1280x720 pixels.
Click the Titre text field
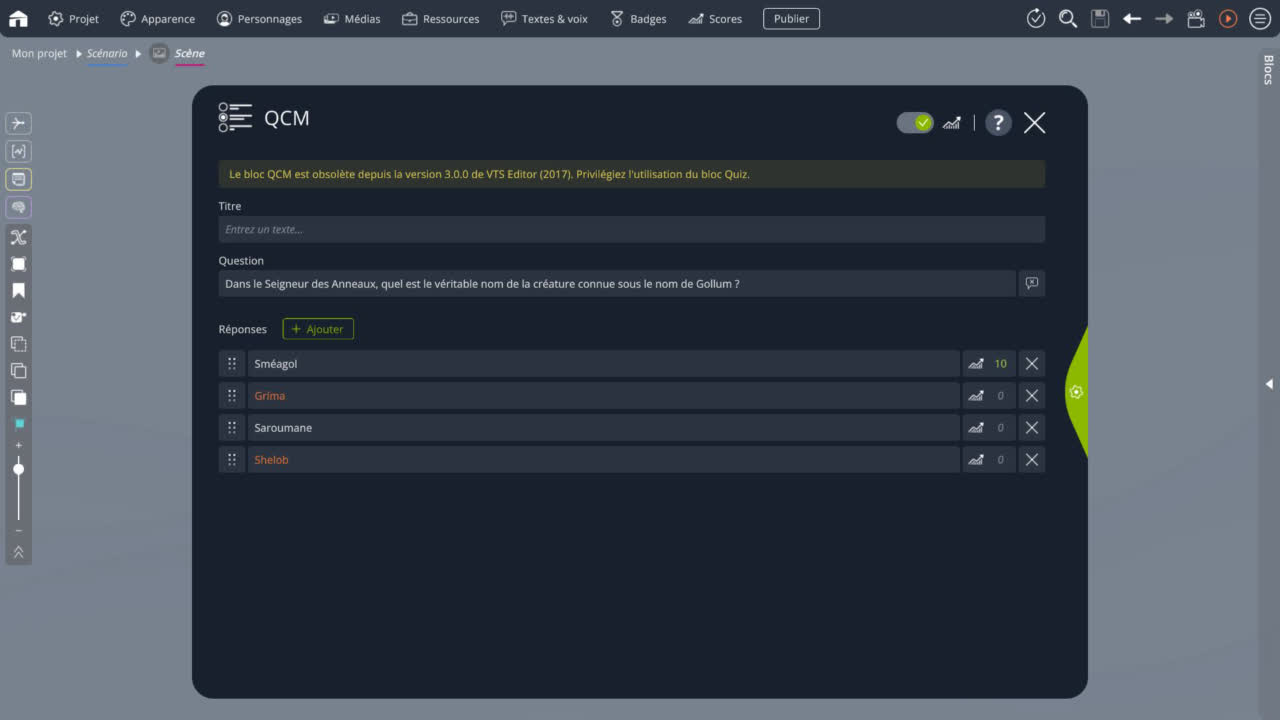pyautogui.click(x=632, y=229)
